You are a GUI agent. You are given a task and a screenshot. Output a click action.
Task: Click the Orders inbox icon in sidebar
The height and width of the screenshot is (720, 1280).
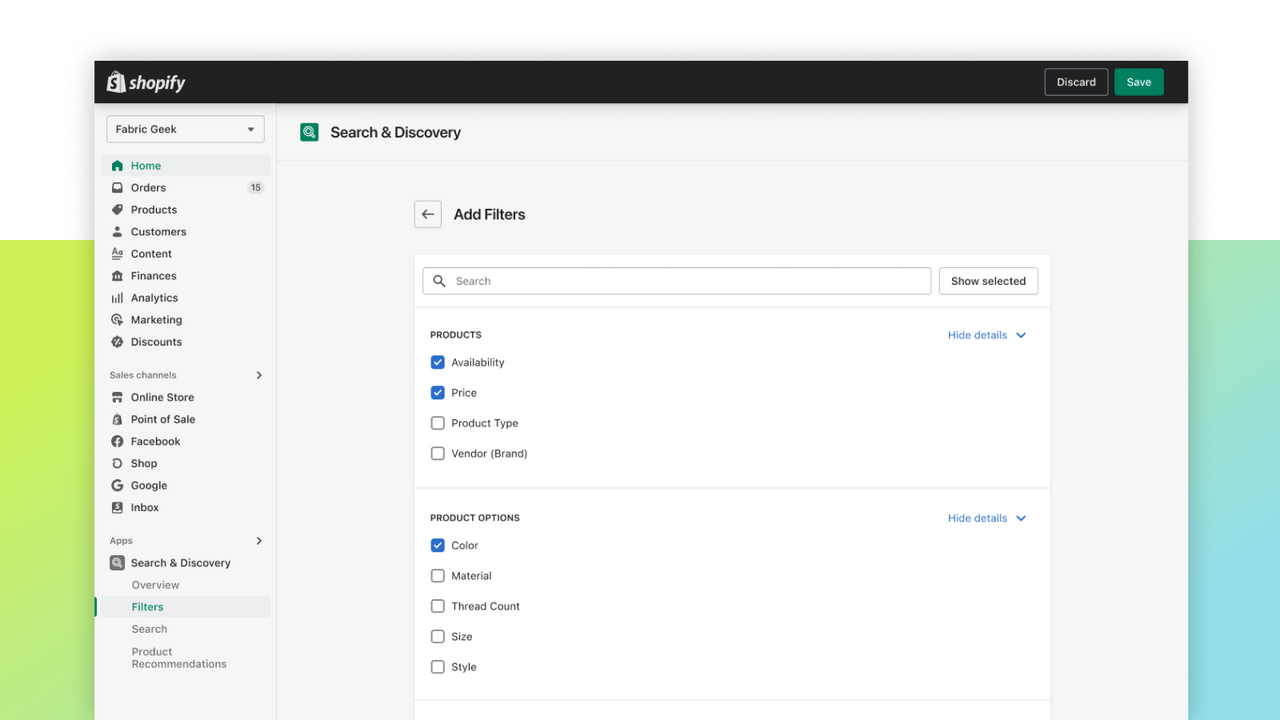[x=117, y=188]
